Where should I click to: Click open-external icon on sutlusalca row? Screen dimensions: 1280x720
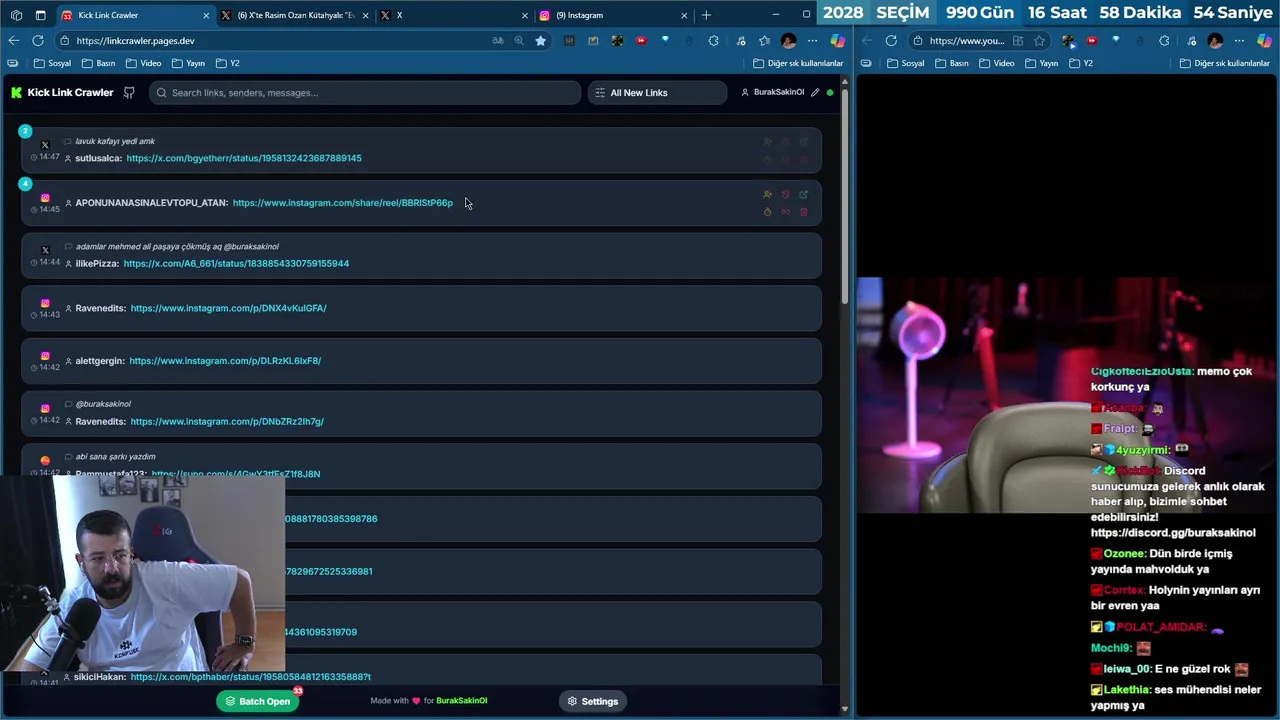(803, 142)
